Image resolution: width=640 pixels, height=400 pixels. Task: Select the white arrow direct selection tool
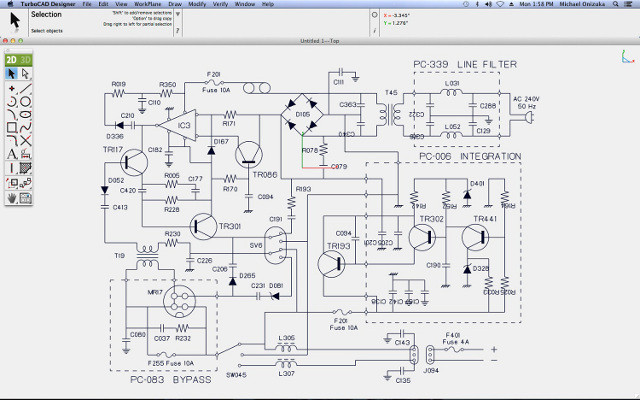25,73
